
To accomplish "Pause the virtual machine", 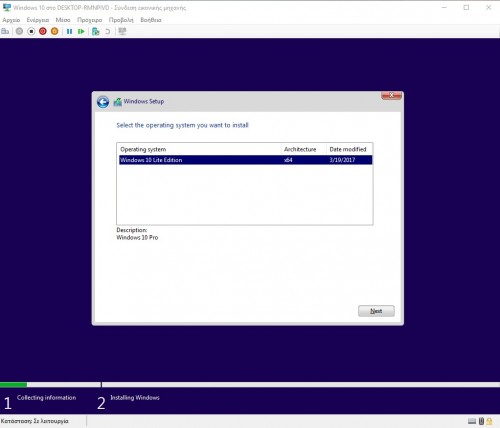I will 69,31.
